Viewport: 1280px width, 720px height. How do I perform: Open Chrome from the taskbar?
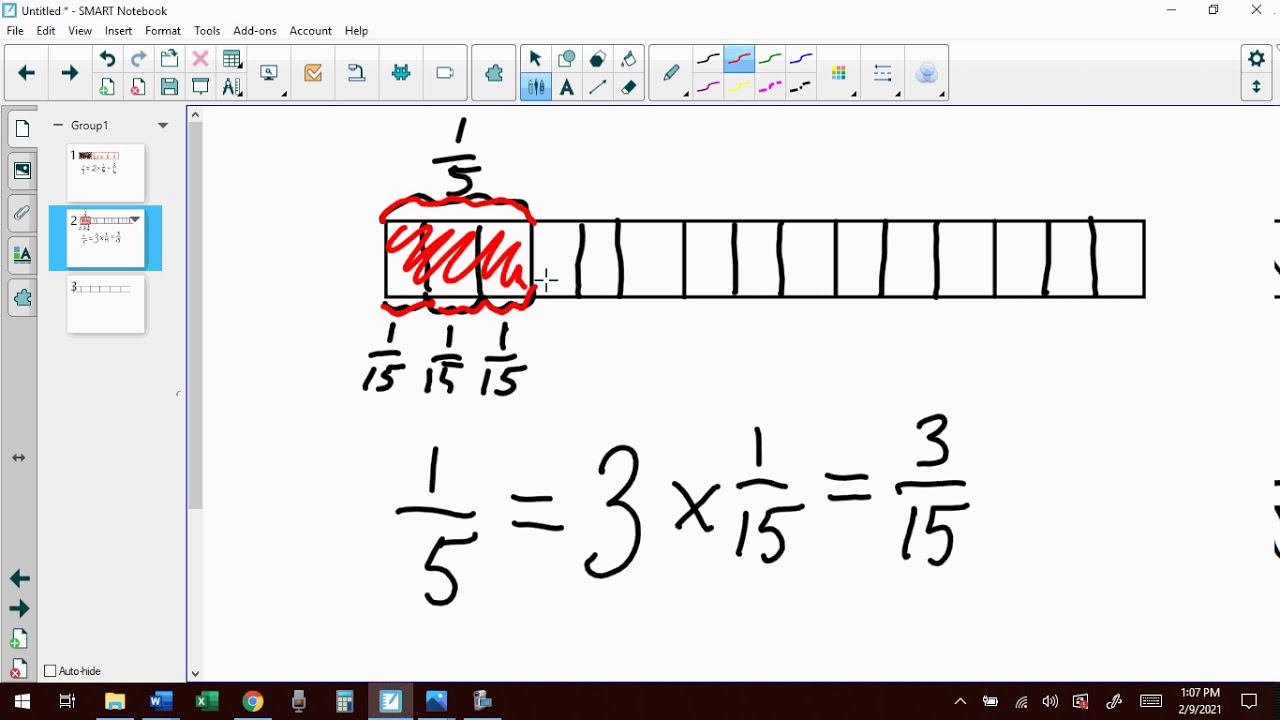coord(253,701)
